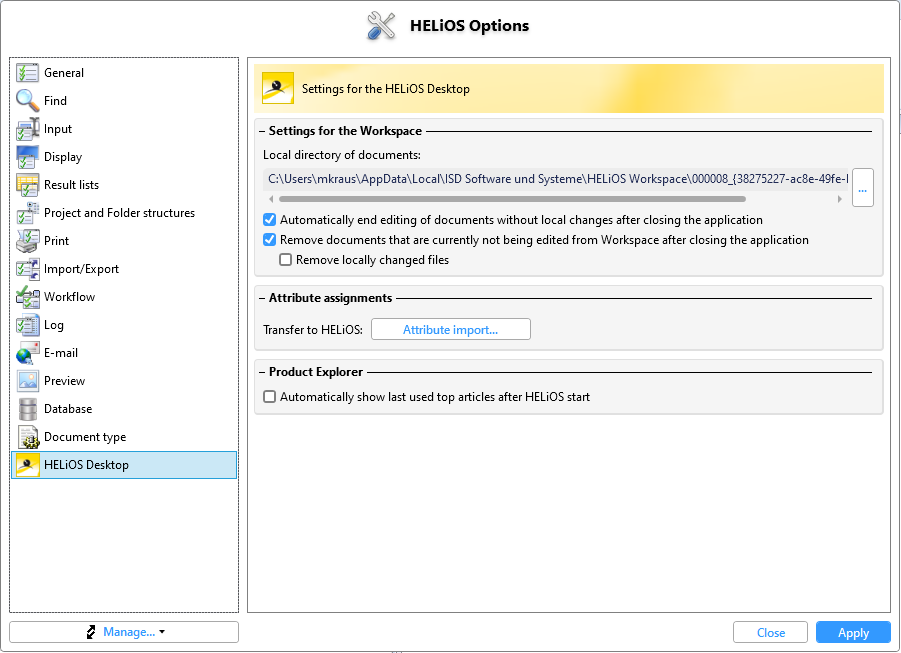The image size is (901, 653).
Task: Click the local directory path field
Action: tap(556, 179)
